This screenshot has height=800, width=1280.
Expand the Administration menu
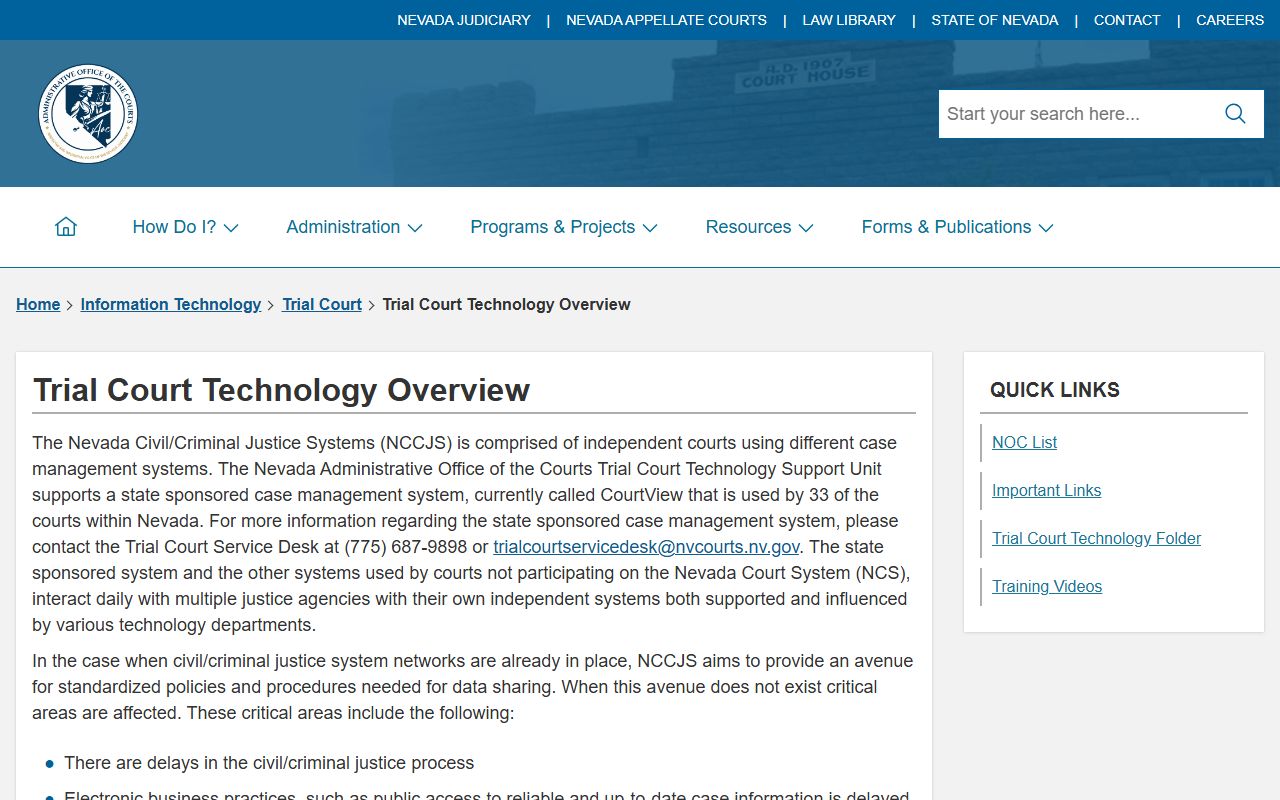tap(354, 227)
